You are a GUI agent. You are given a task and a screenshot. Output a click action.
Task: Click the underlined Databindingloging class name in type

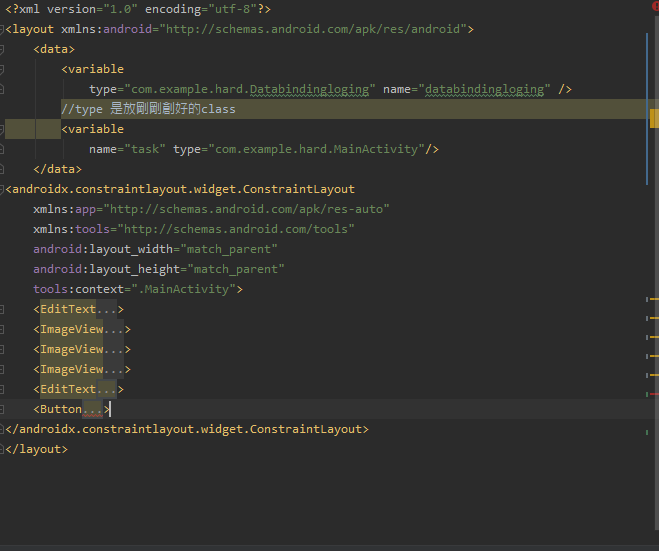(x=309, y=90)
